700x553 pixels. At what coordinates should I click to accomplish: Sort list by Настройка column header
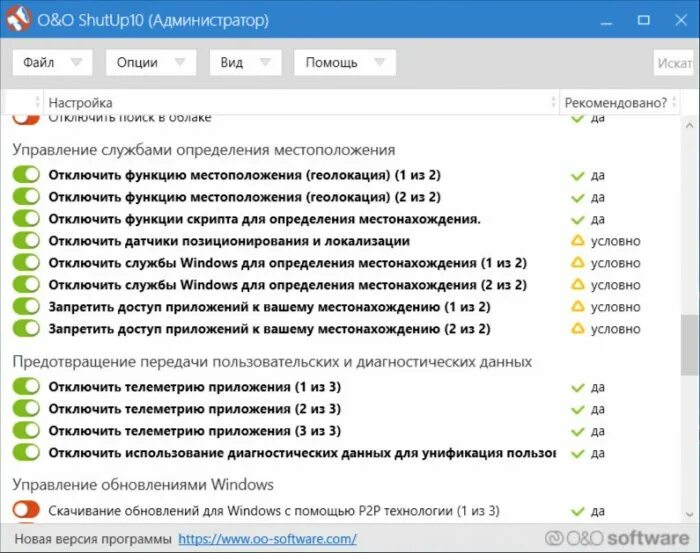coord(299,103)
